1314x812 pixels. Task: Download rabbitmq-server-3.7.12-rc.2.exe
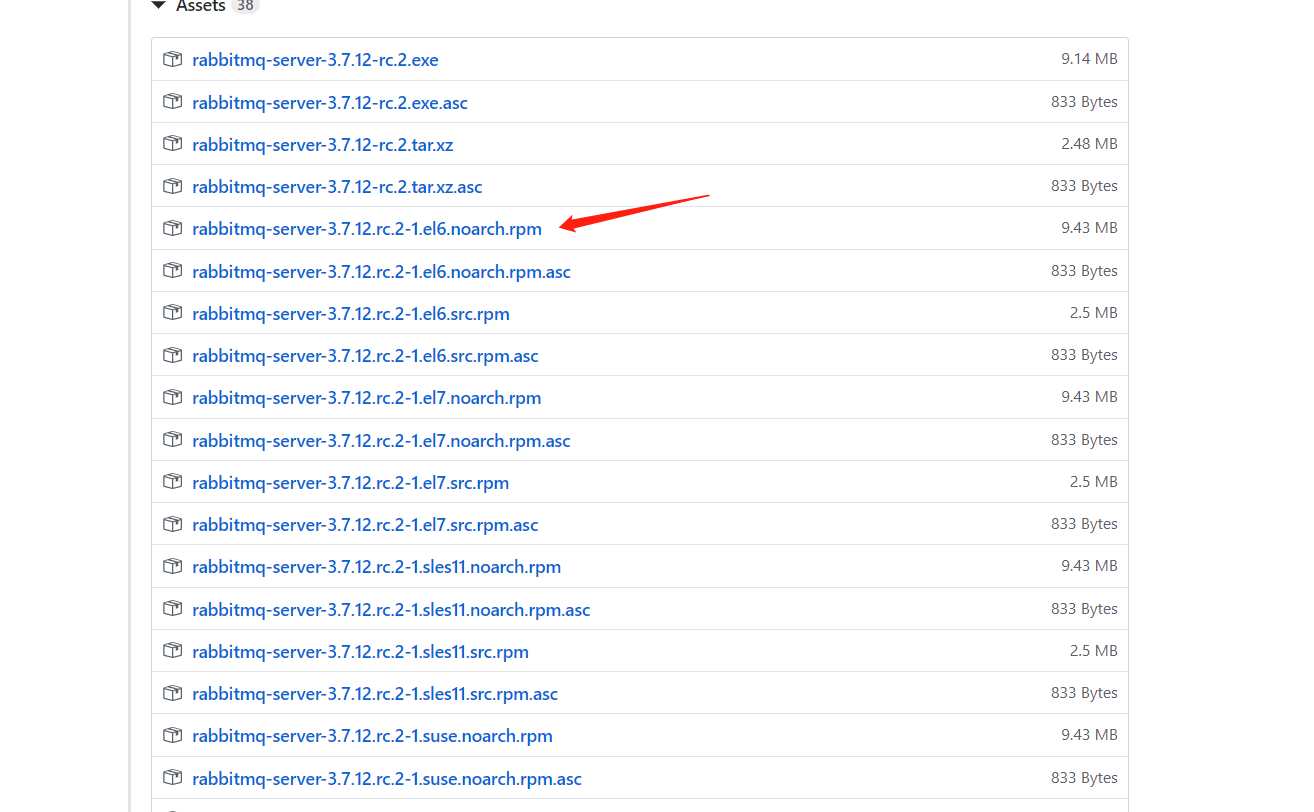[315, 60]
